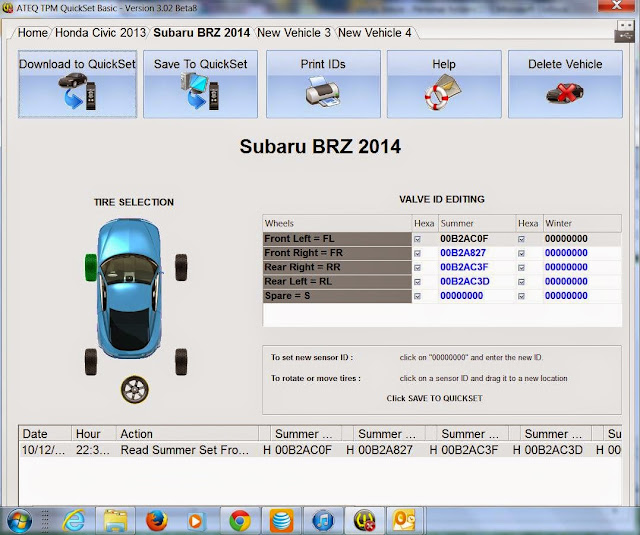Viewport: 640px width, 535px height.
Task: Click winter ID for Rear Right wheel
Action: tap(566, 267)
